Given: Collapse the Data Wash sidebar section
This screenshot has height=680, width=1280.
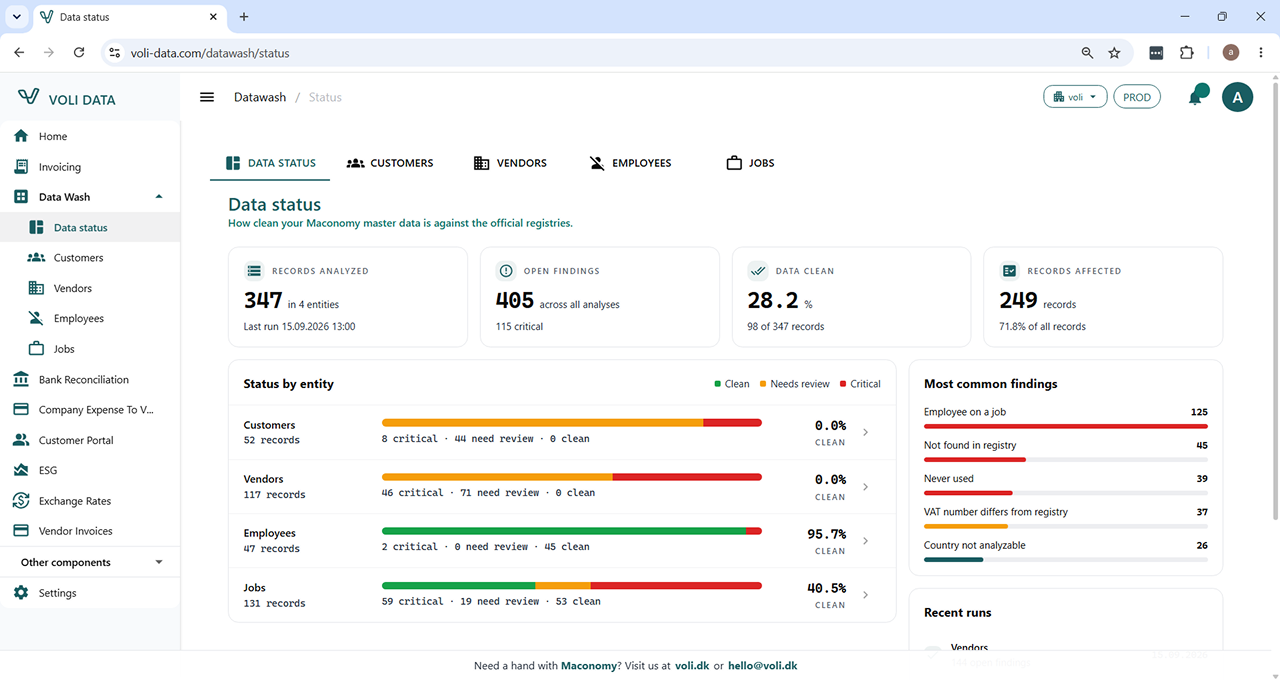Looking at the screenshot, I should 159,197.
